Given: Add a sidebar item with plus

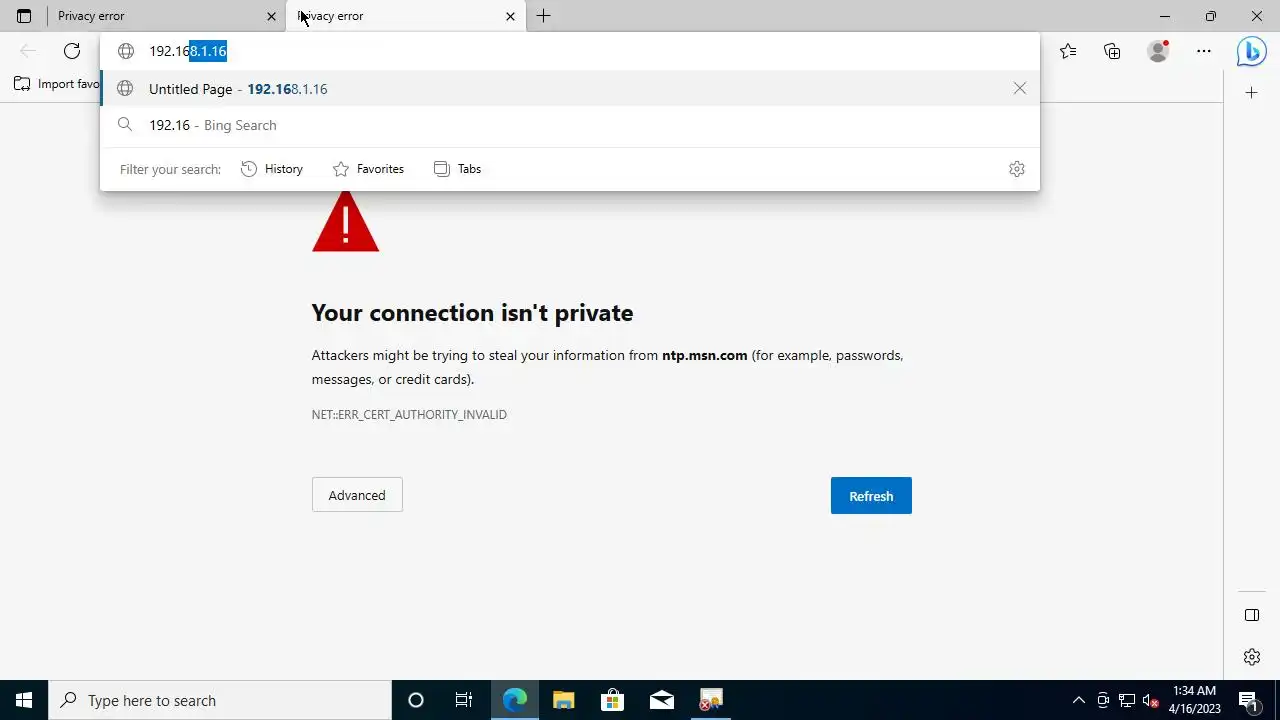Looking at the screenshot, I should pyautogui.click(x=1252, y=93).
